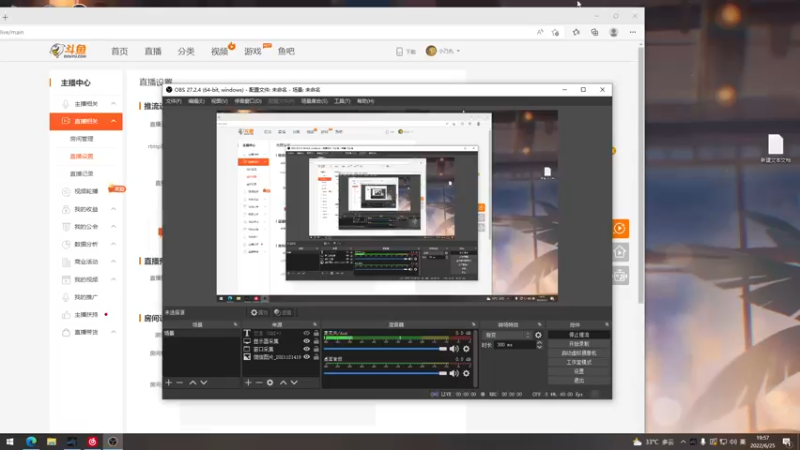Mute the first mixer audio channel
This screenshot has width=800, height=450.
tap(454, 349)
